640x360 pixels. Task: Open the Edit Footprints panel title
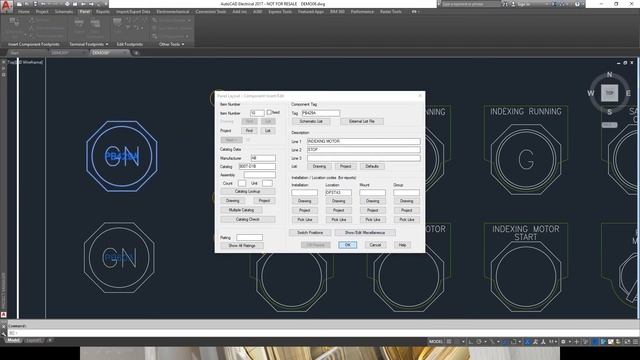130,44
